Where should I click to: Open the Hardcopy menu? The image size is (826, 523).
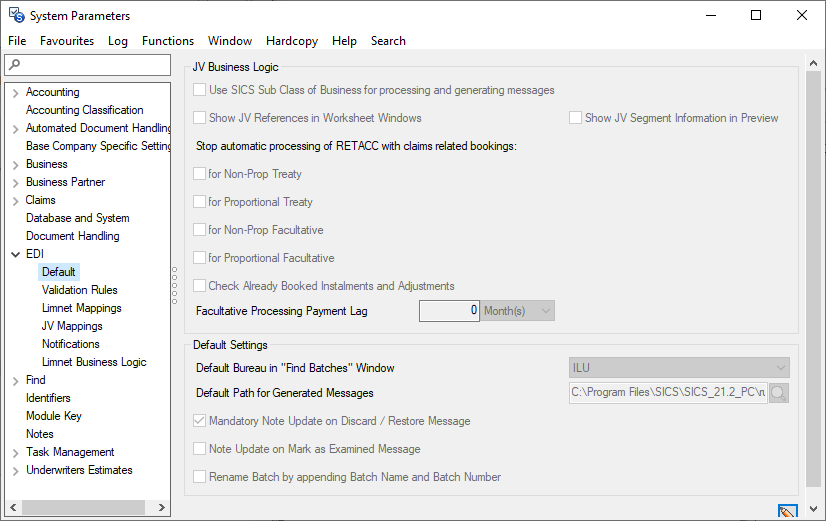click(292, 41)
